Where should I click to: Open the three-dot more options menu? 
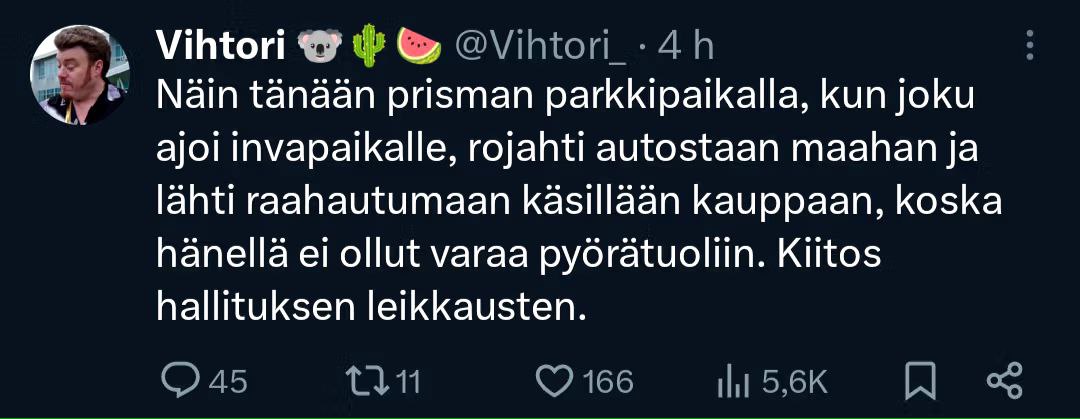(x=1029, y=45)
